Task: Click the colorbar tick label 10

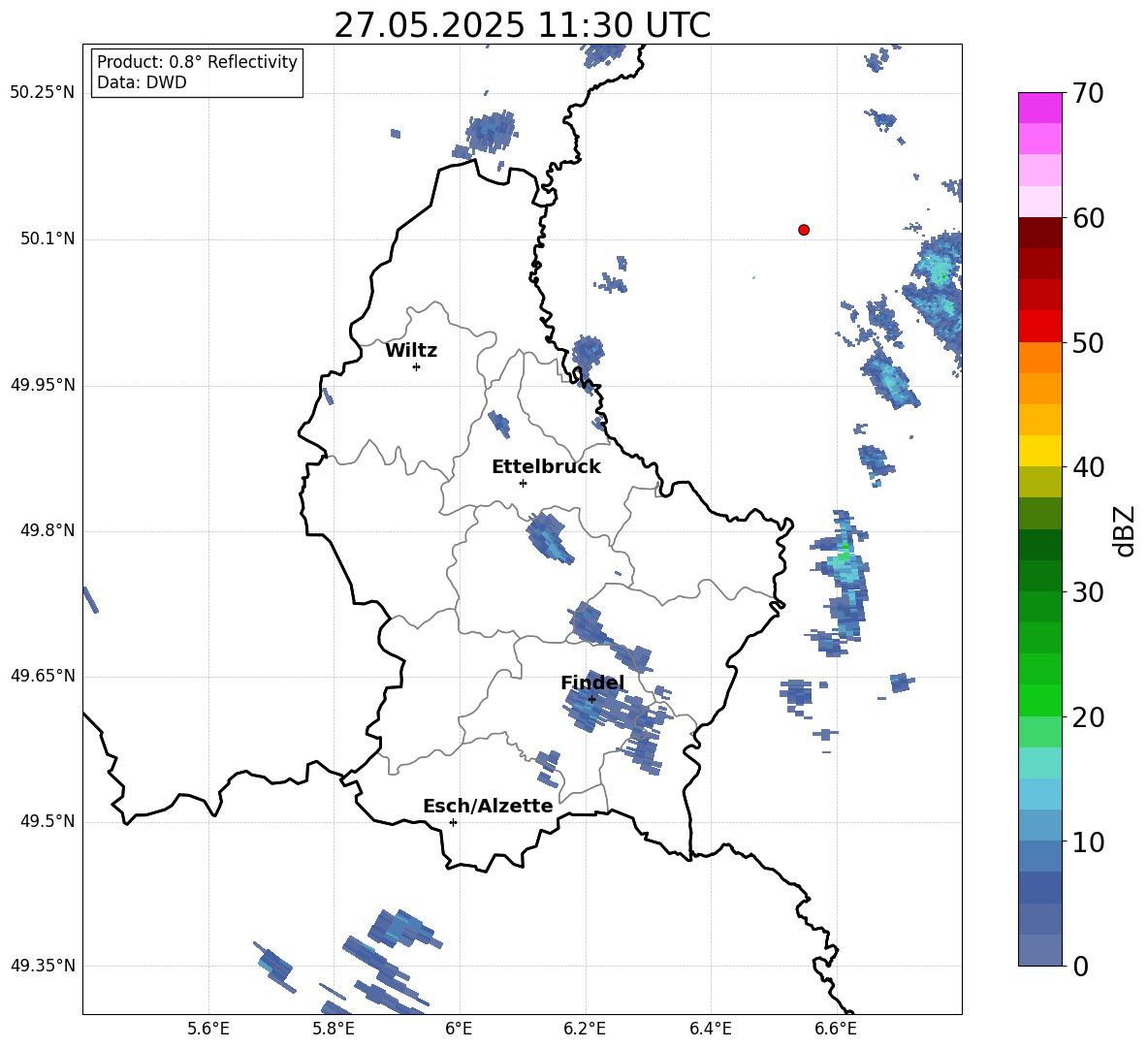Action: point(1088,842)
